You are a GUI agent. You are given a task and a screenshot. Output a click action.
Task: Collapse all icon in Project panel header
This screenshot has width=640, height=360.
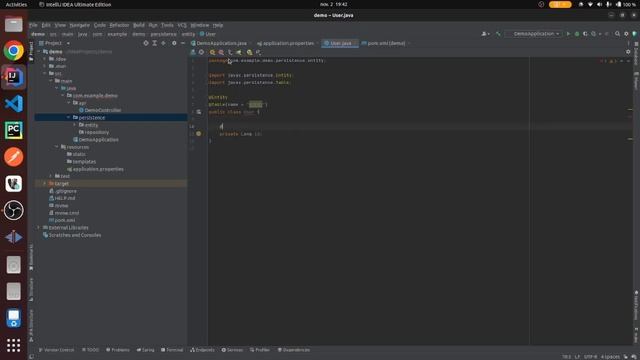click(x=163, y=43)
